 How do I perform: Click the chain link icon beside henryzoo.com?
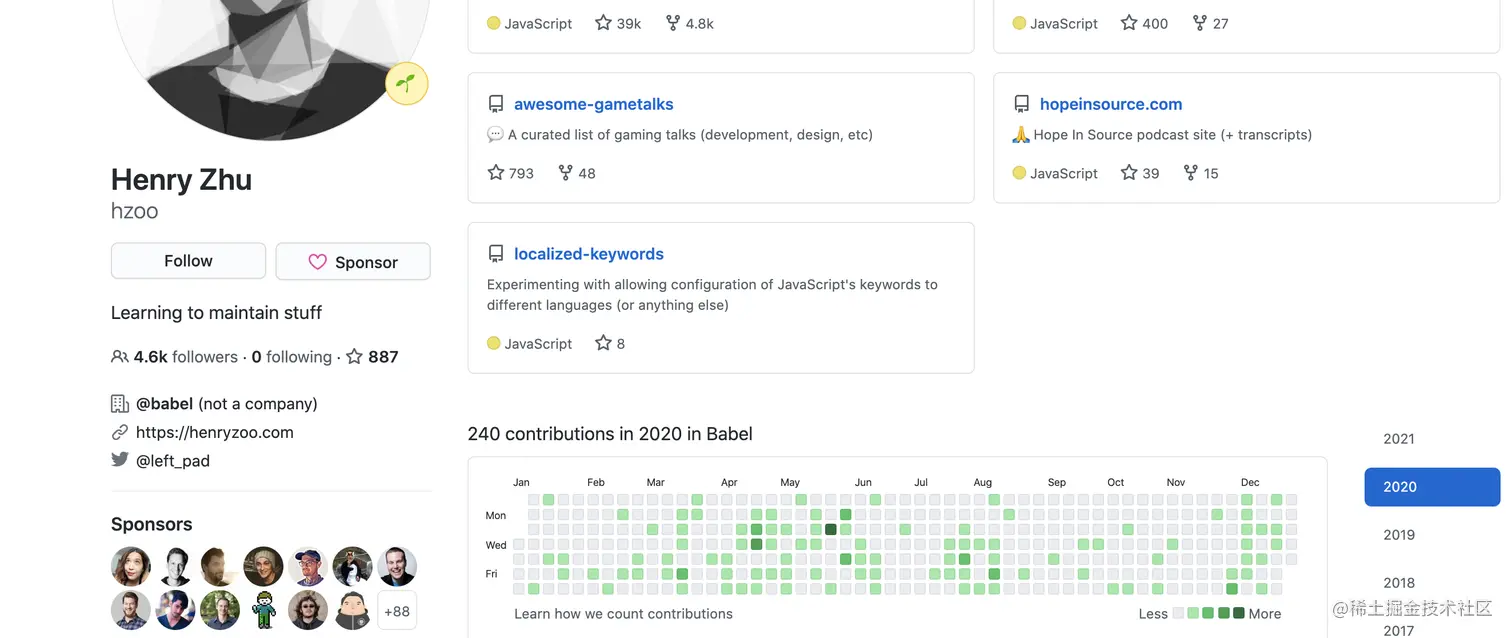[120, 432]
